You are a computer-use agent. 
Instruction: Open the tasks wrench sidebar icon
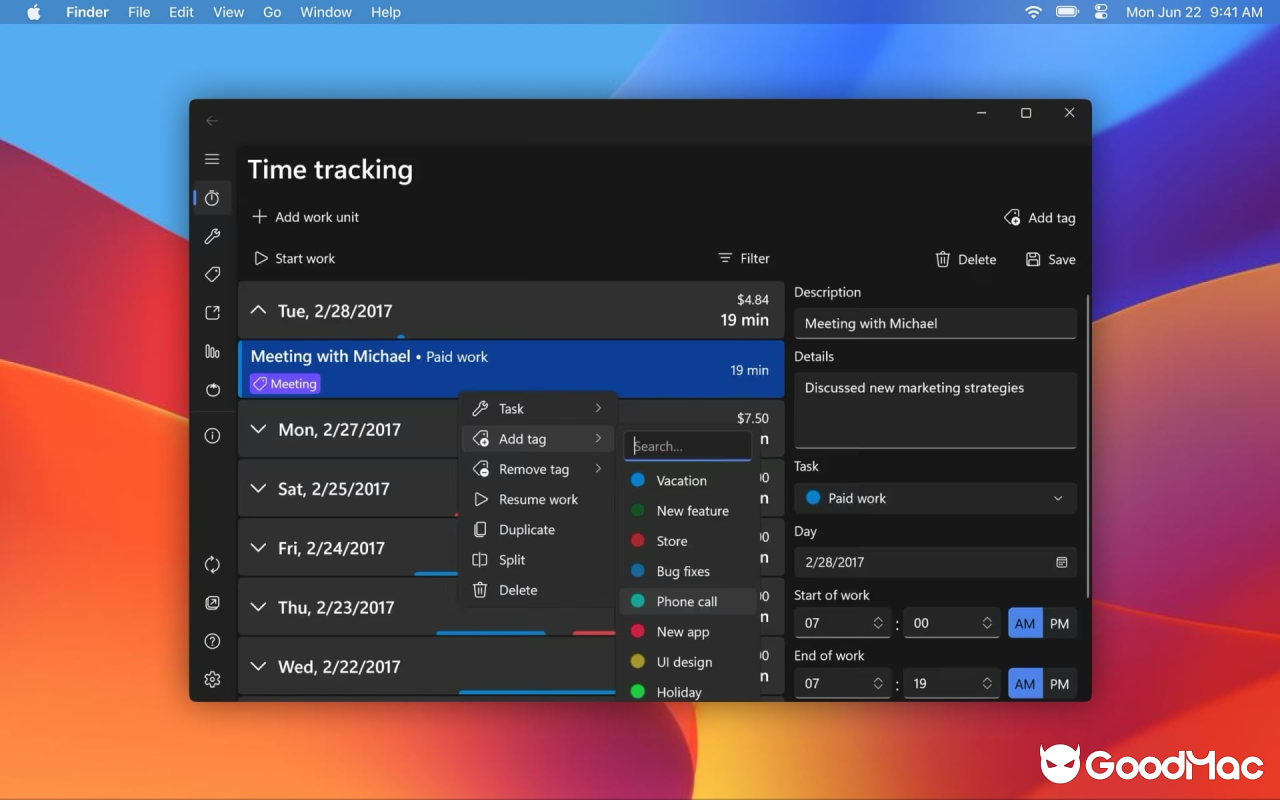pos(212,237)
